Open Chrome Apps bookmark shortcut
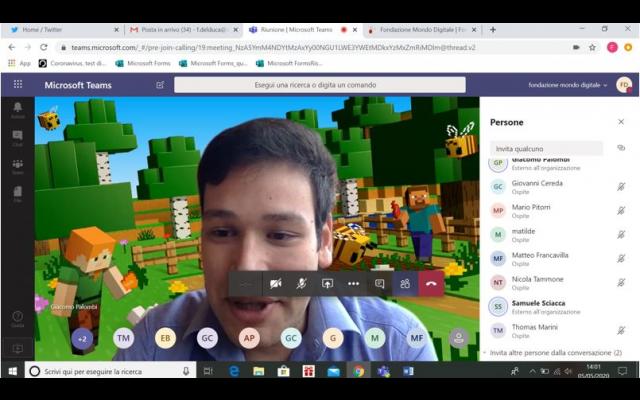Image resolution: width=640 pixels, height=400 pixels. [19, 63]
